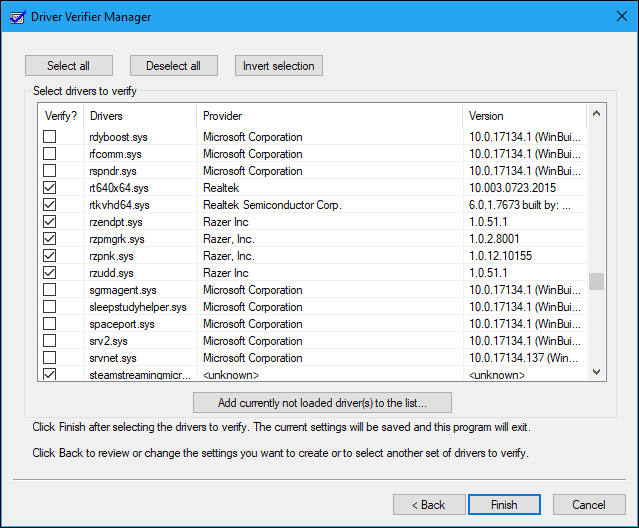
Task: Check the spaceport.sys verify checkbox
Action: click(x=50, y=323)
